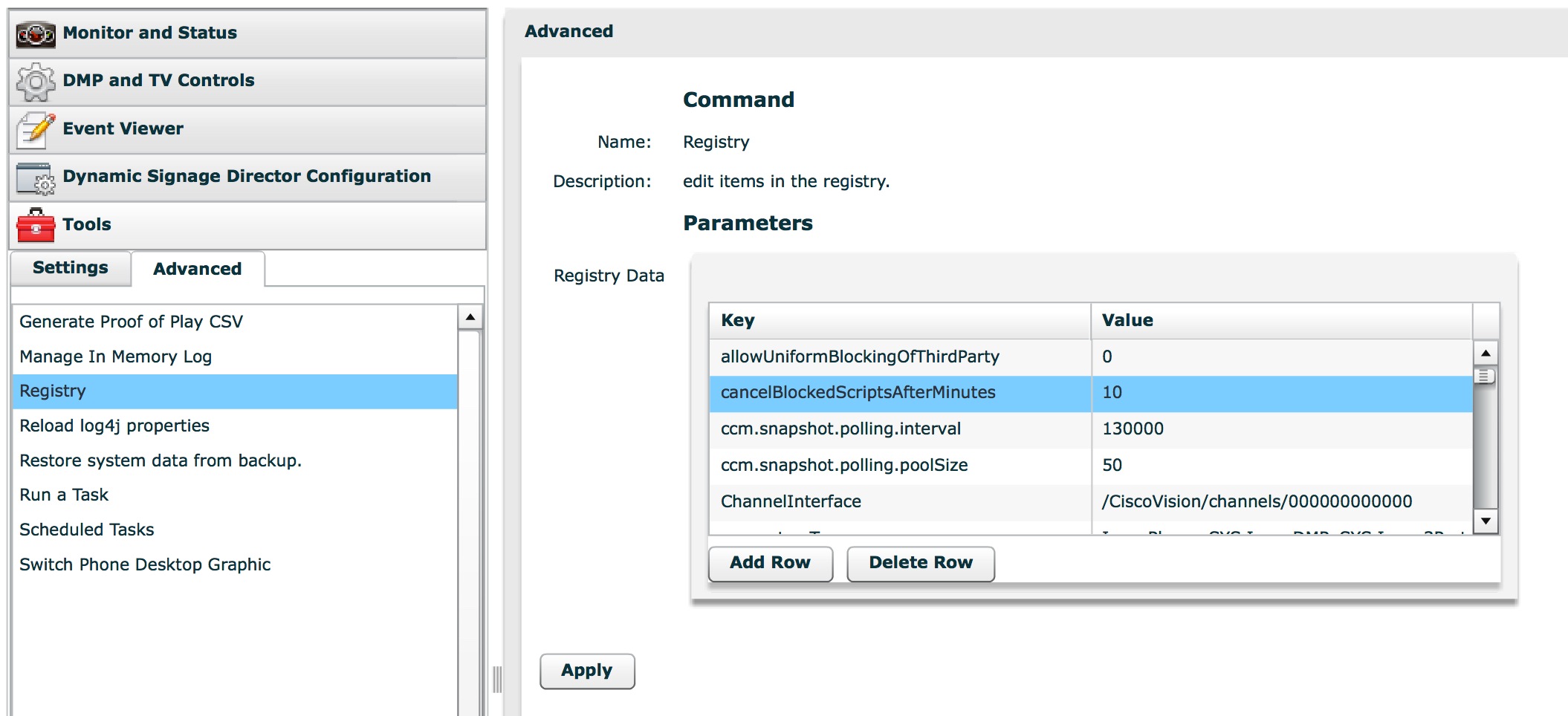The image size is (1568, 716).
Task: Click the registry table scrollbar thumb
Action: (1486, 377)
